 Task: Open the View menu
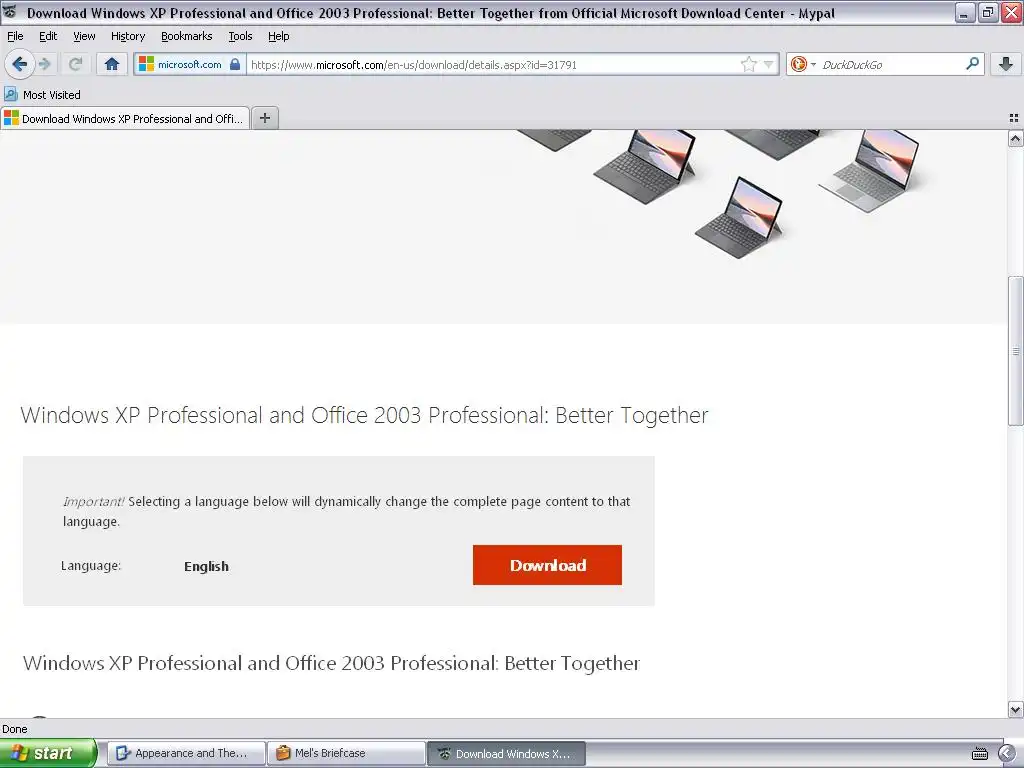[x=84, y=36]
